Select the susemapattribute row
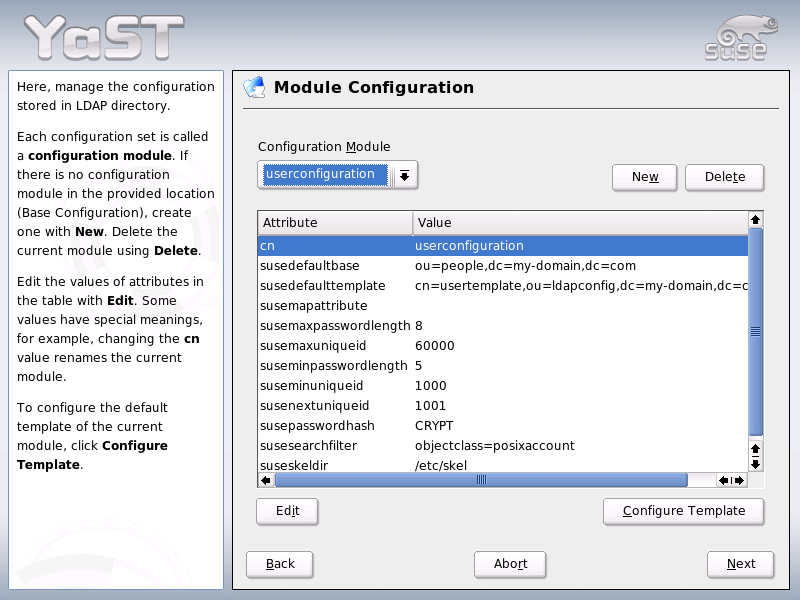This screenshot has height=600, width=800. click(x=503, y=306)
